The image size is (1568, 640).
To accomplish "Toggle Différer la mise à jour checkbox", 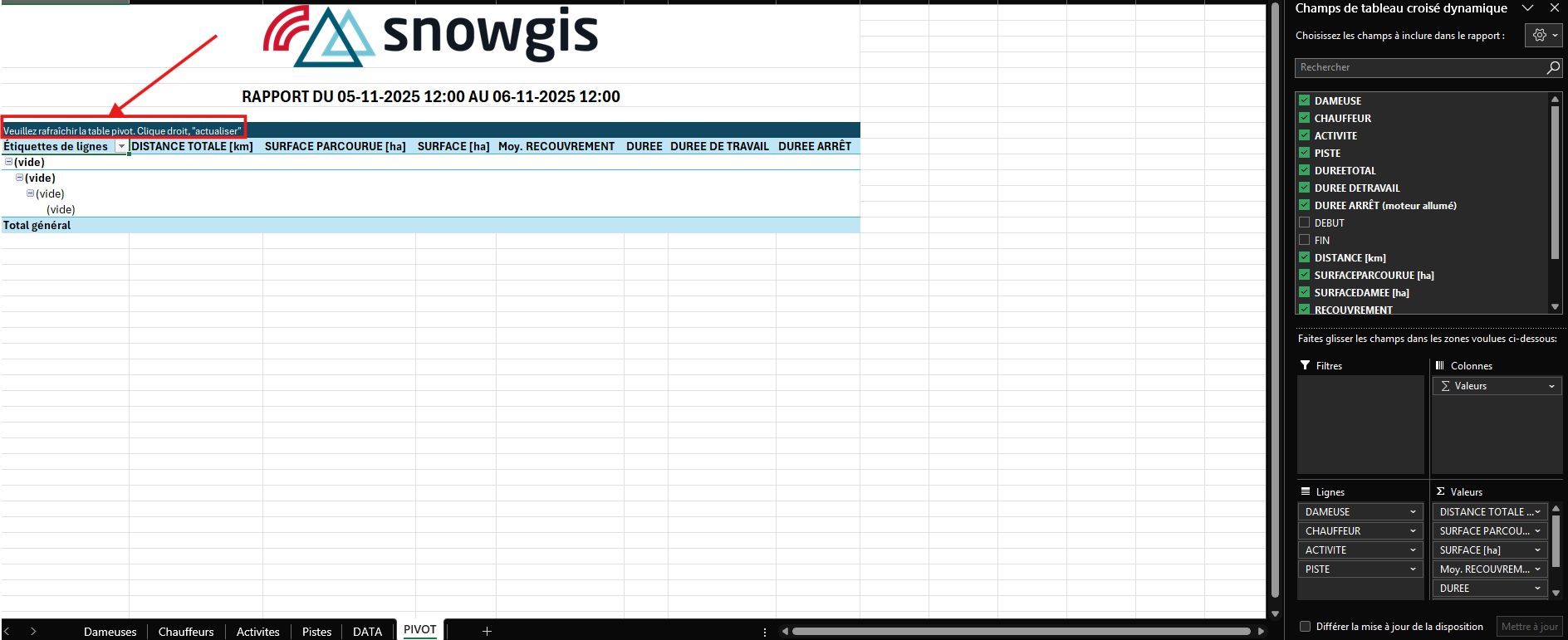I will pos(1306,627).
